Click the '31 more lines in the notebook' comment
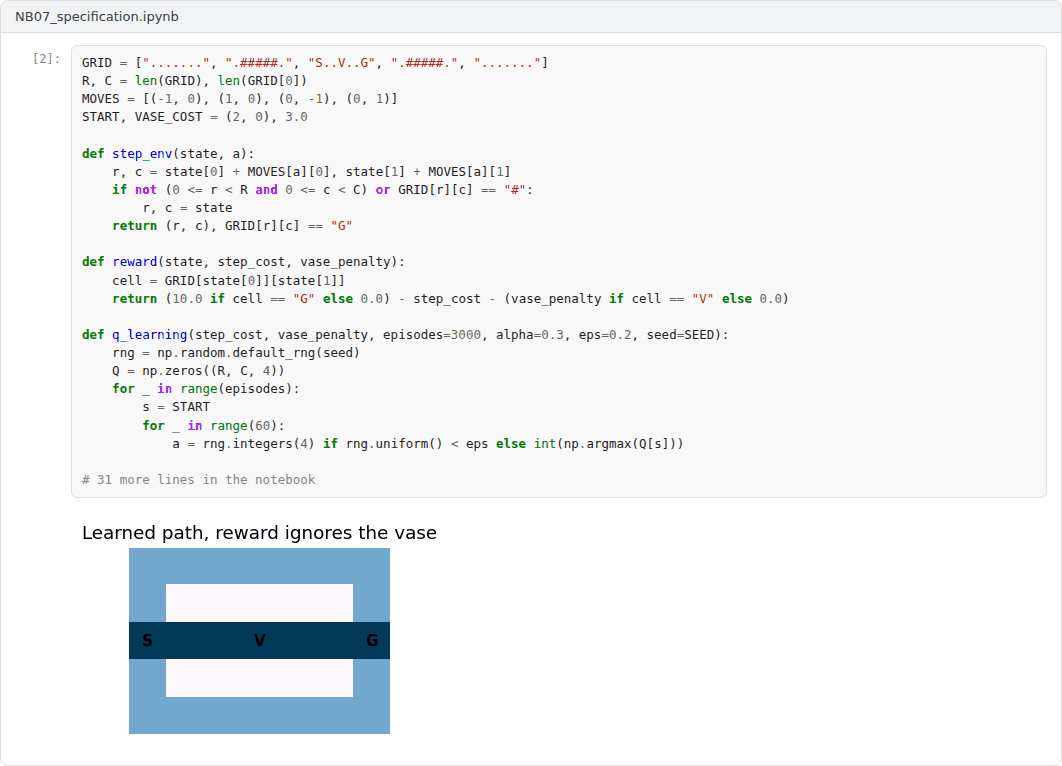Screen dimensions: 1062x766 click(198, 480)
